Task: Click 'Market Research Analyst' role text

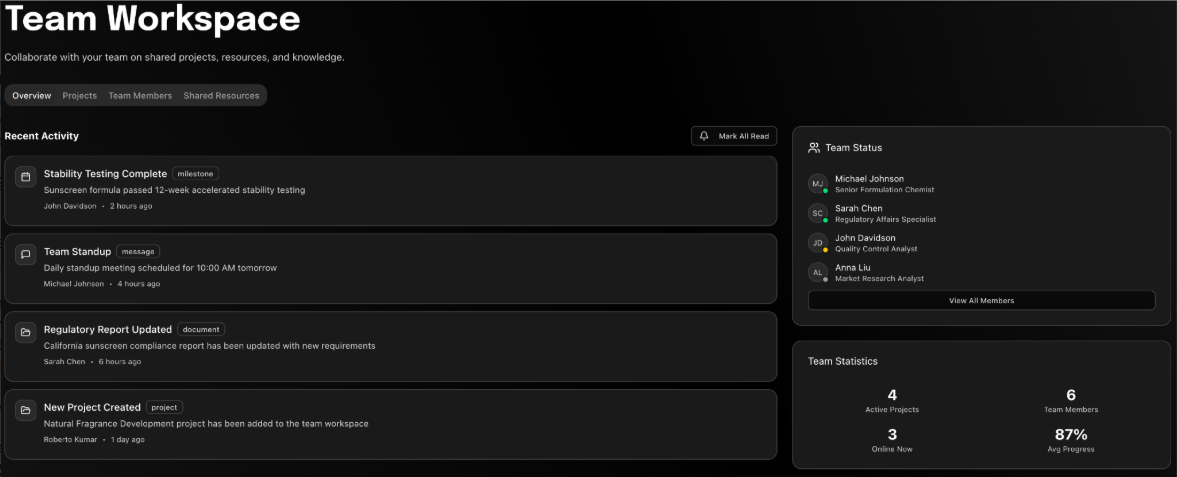Action: tap(879, 278)
